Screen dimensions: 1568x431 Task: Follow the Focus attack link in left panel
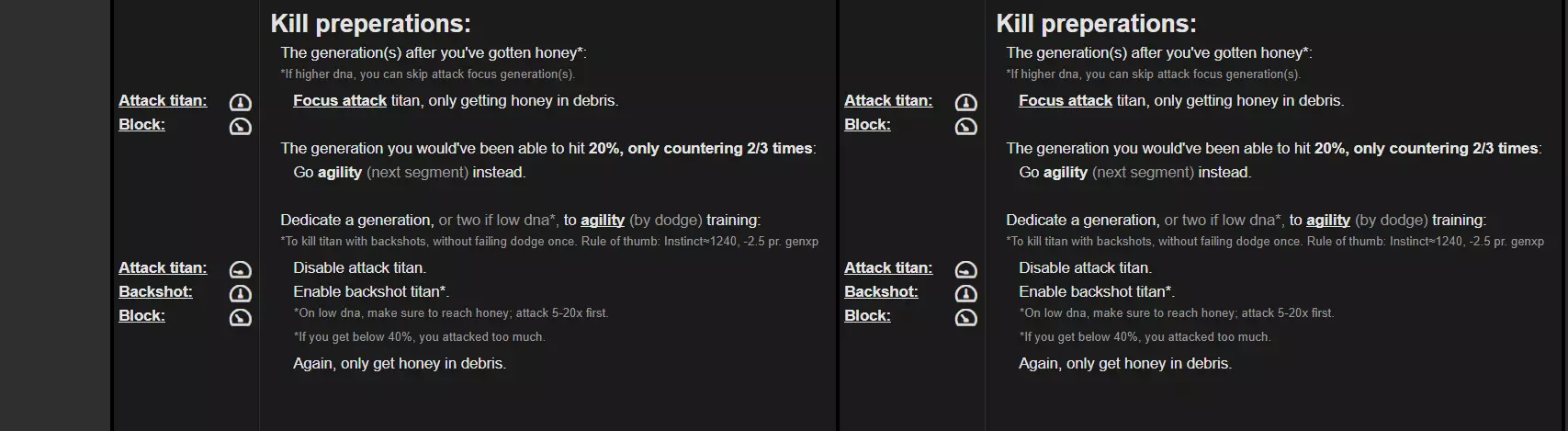(339, 100)
